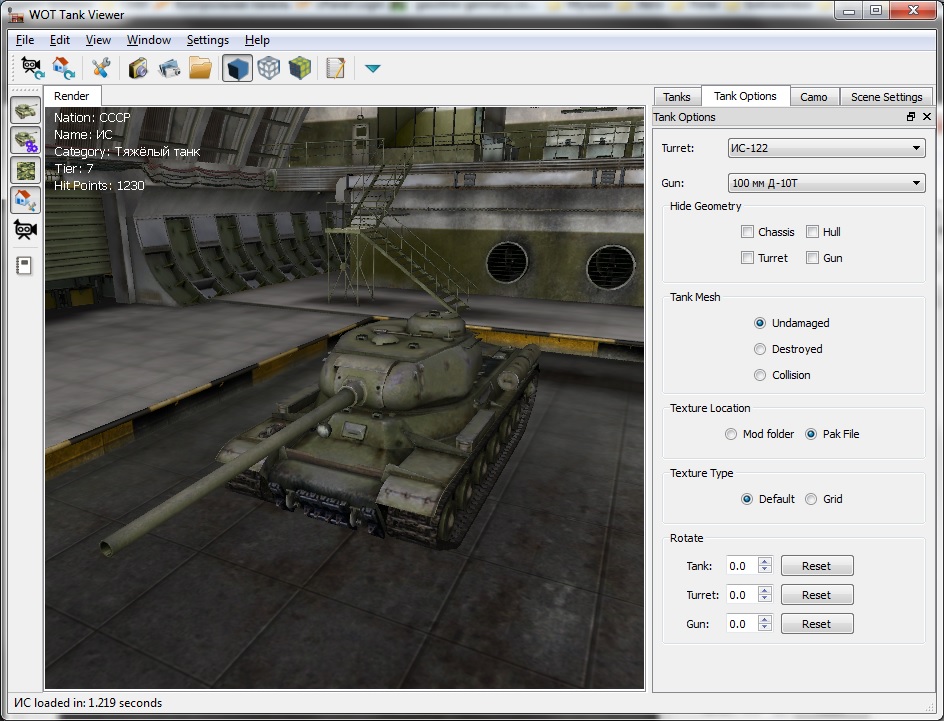
Task: Open the Settings menu
Action: (207, 40)
